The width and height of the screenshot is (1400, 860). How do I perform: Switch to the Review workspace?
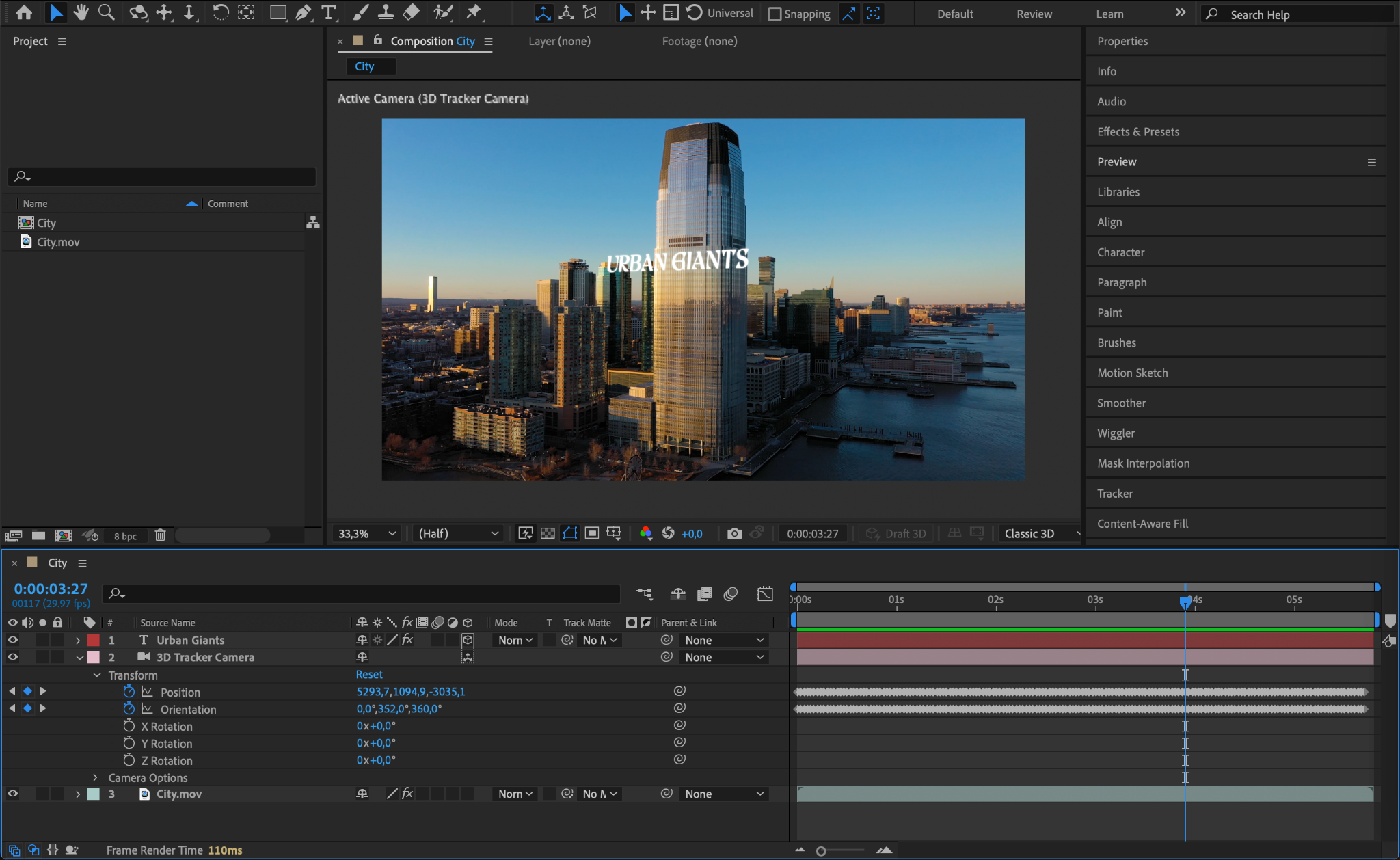(x=1034, y=14)
